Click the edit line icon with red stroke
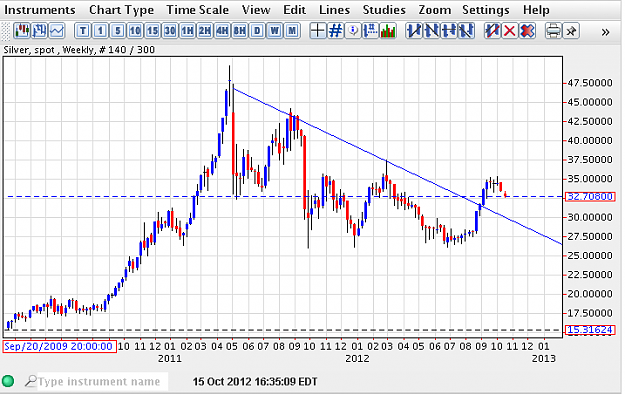The image size is (625, 395). [x=492, y=31]
